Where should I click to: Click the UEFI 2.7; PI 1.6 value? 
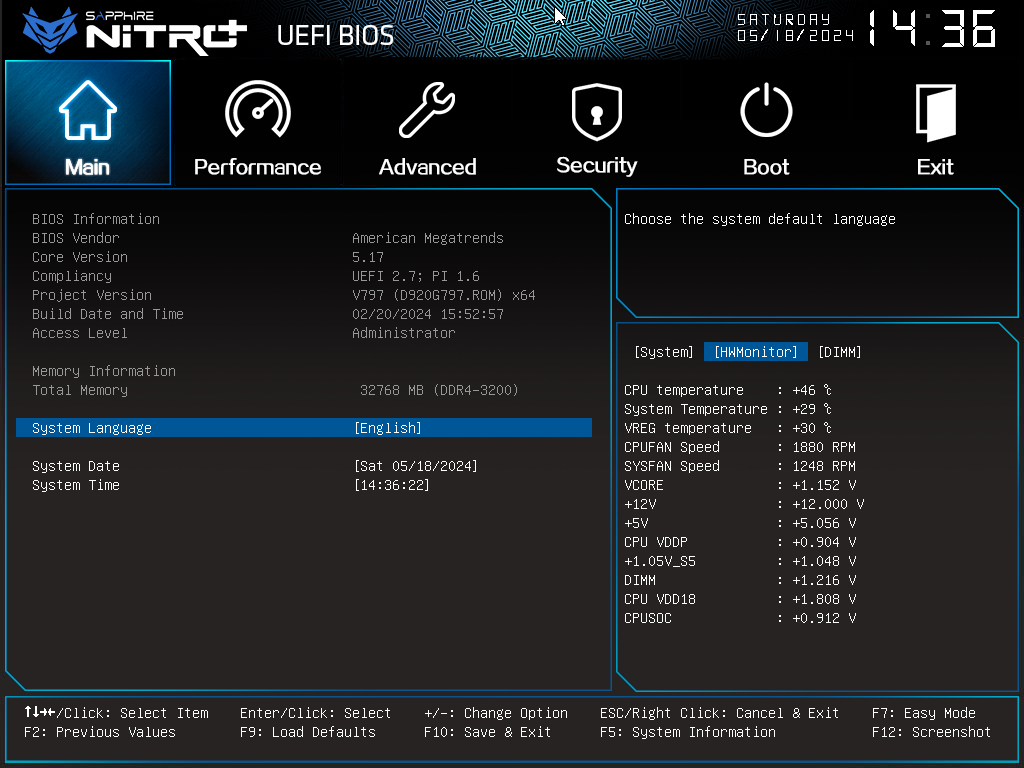click(x=415, y=276)
